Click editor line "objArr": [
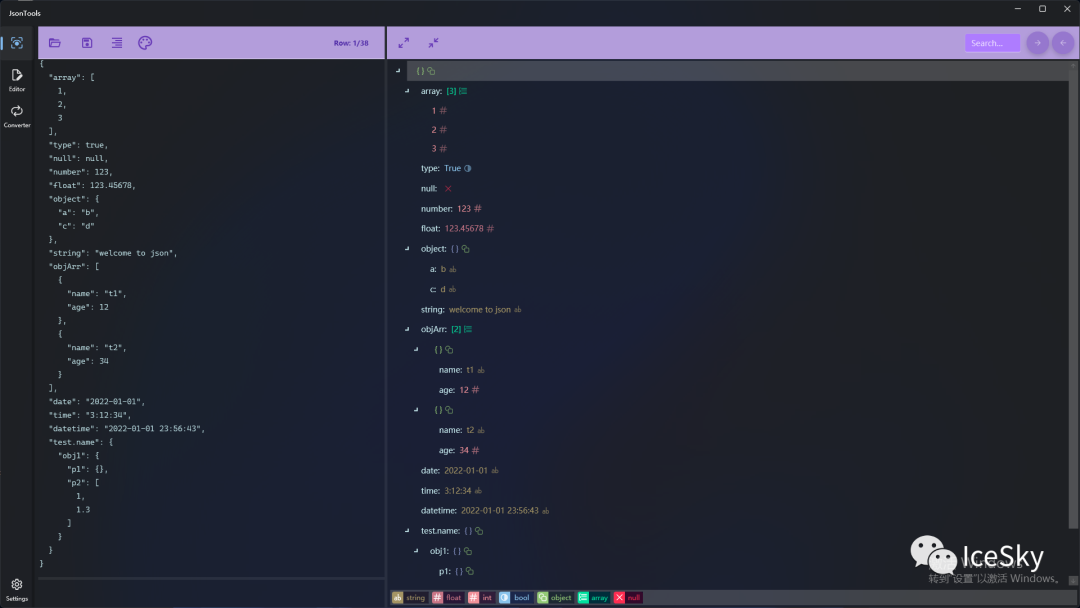The width and height of the screenshot is (1080, 608). pos(74,266)
